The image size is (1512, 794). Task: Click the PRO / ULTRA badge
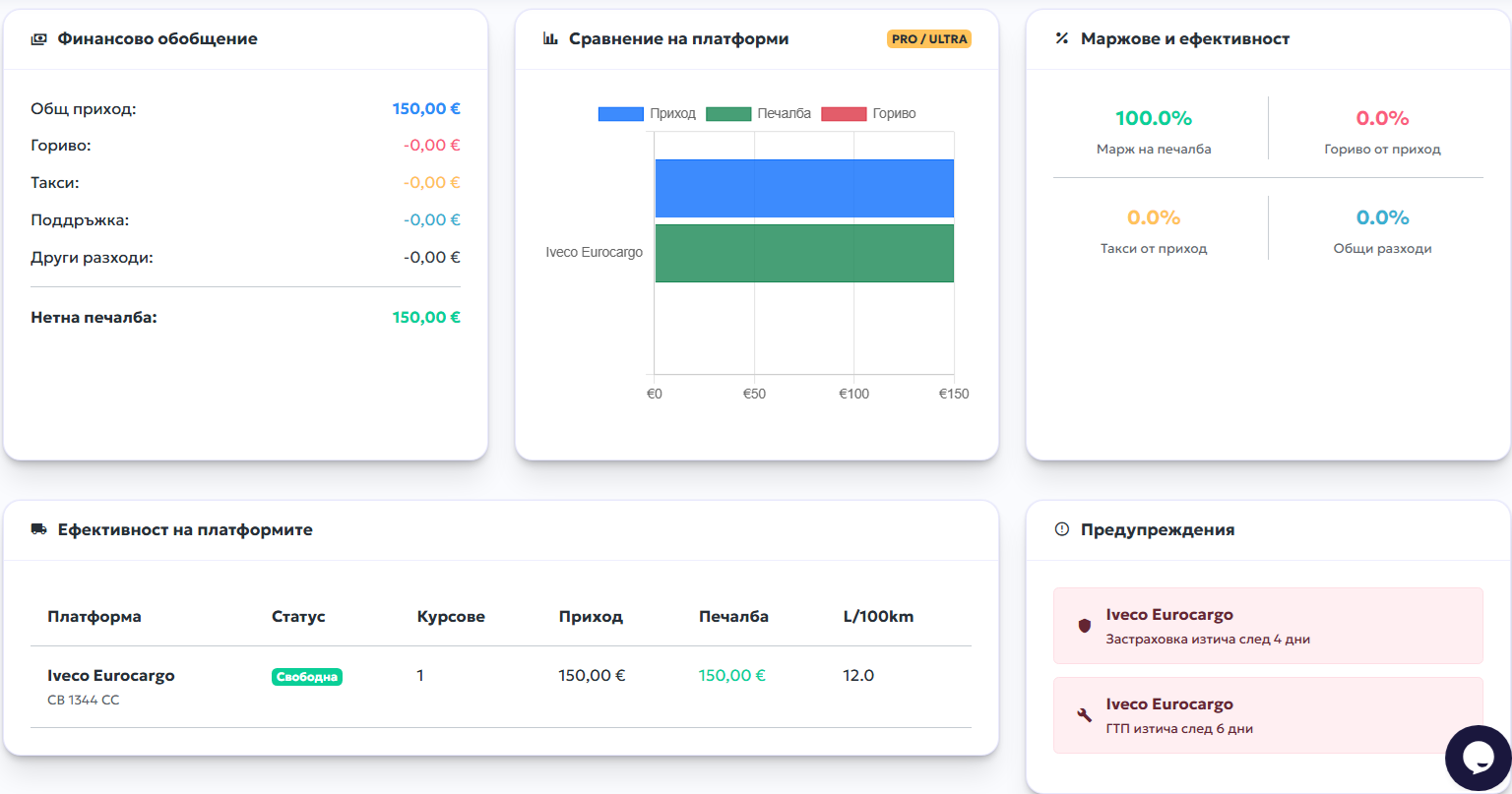(x=929, y=39)
